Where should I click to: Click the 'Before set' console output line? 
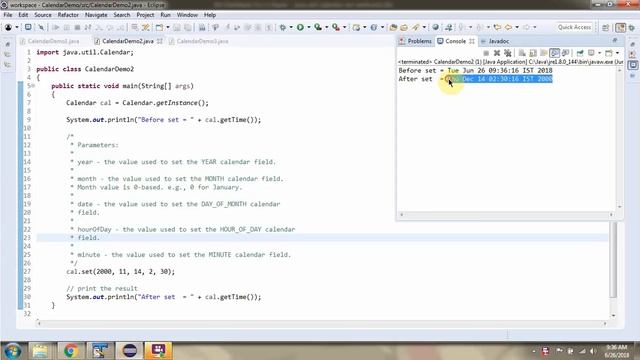click(476, 71)
